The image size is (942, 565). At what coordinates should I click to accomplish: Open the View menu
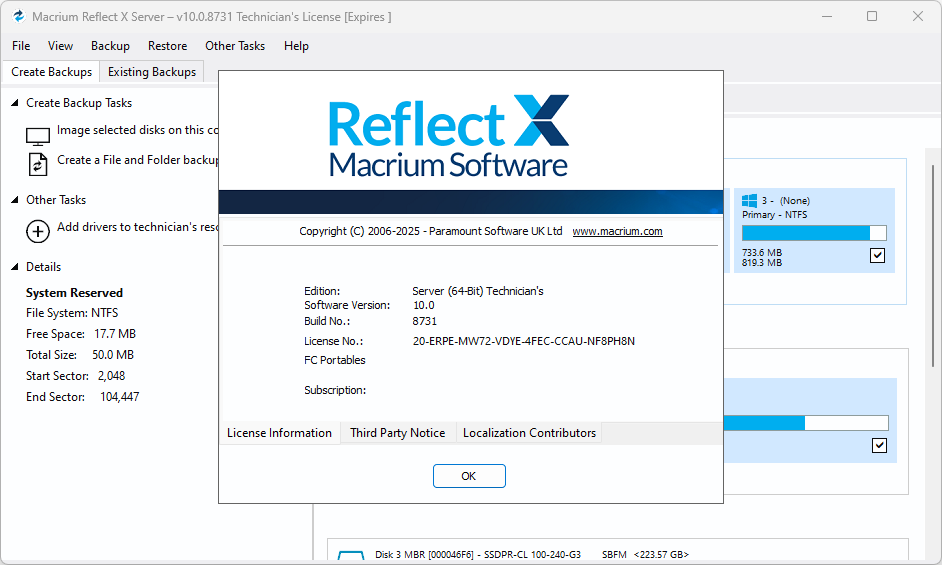61,46
